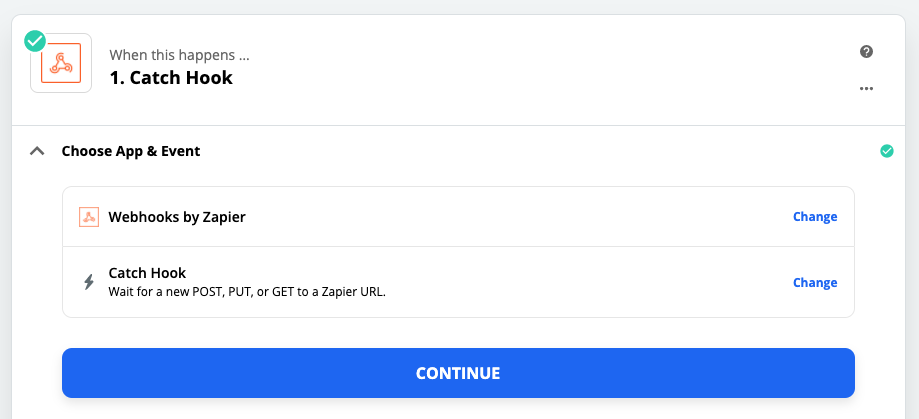The width and height of the screenshot is (919, 419).
Task: Click the lightning bolt event icon
Action: click(89, 282)
